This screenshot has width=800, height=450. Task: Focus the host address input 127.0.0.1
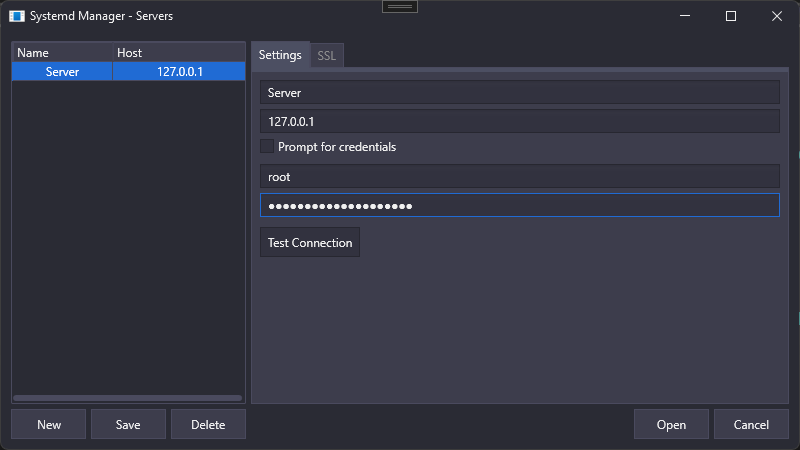520,121
